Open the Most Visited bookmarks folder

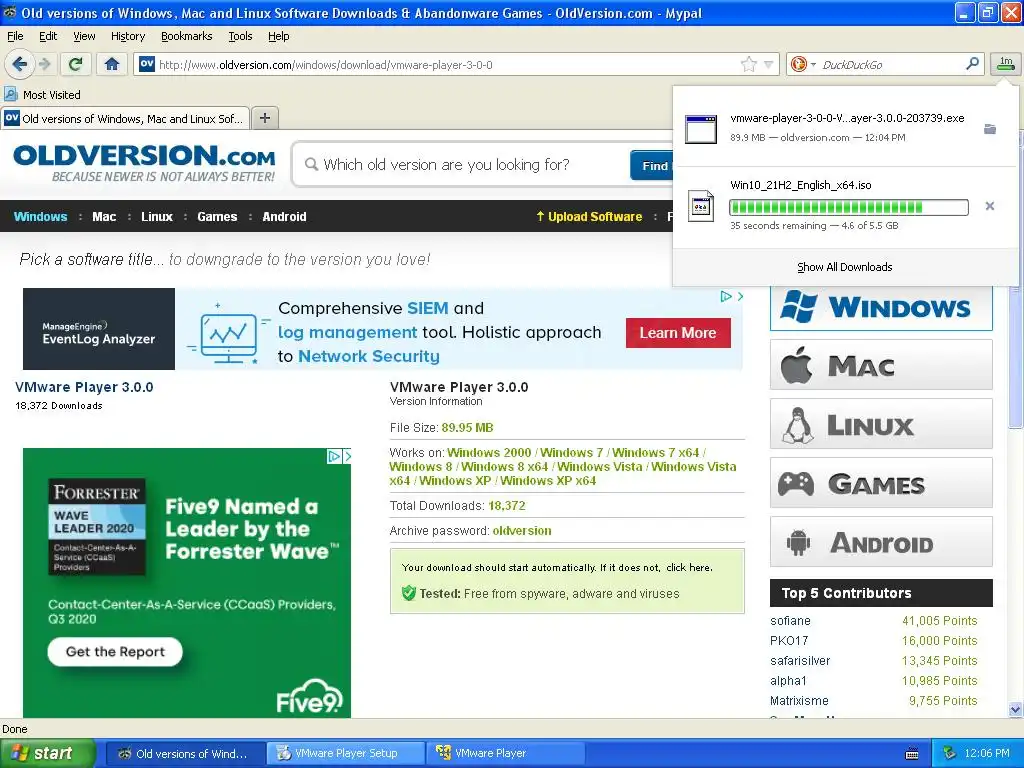tap(43, 95)
